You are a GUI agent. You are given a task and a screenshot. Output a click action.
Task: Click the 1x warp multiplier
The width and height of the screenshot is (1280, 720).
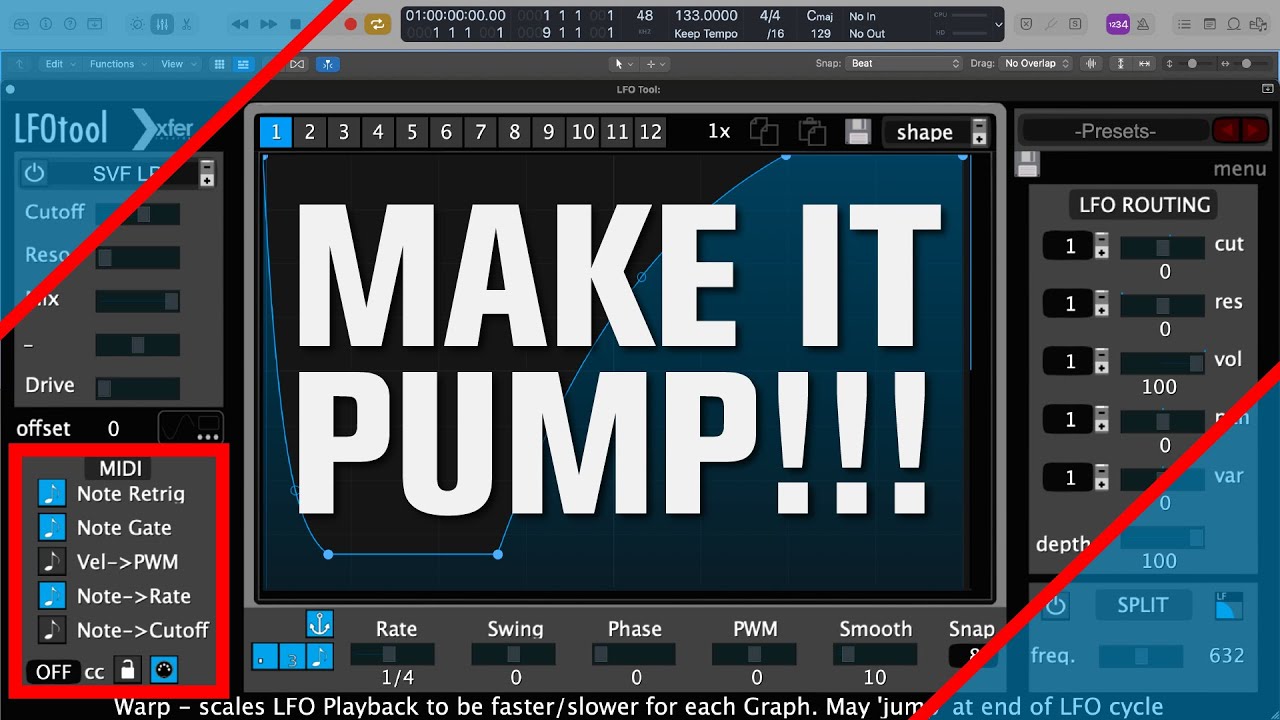coord(719,132)
